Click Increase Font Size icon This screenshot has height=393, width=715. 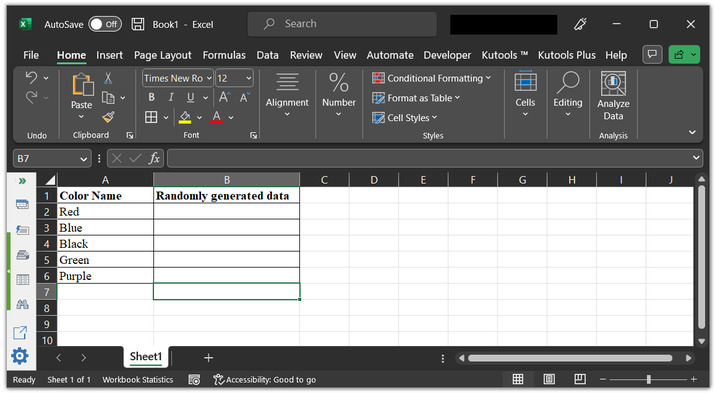[x=224, y=97]
